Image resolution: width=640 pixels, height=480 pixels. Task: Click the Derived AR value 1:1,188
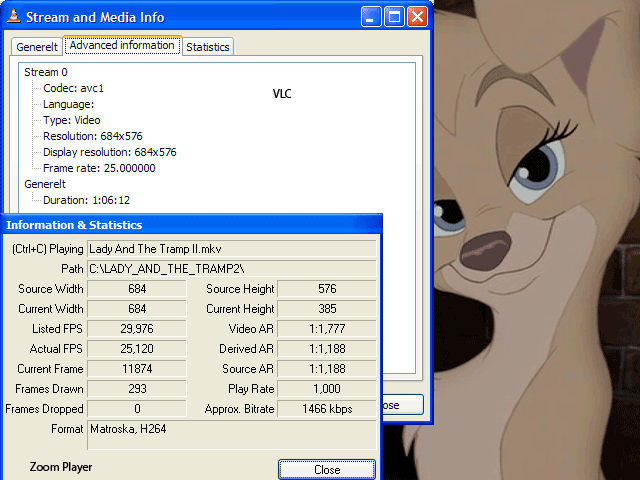coord(327,349)
